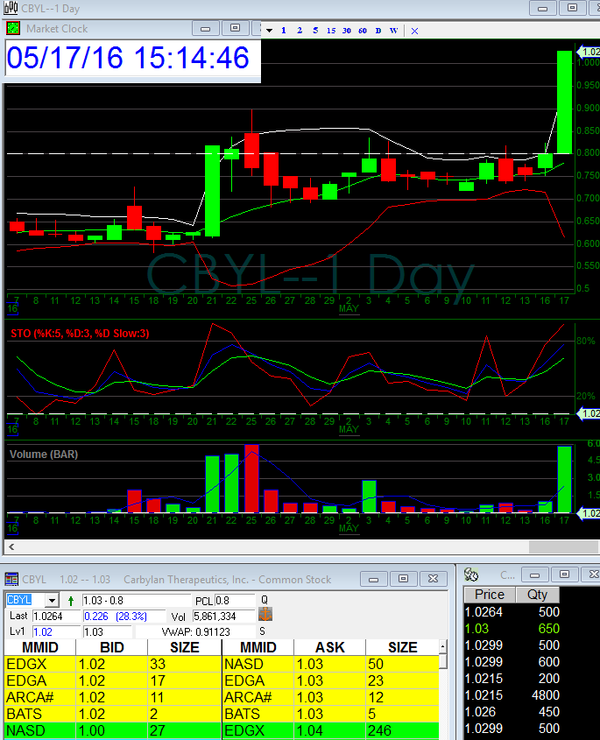Click the tallest red volume bar on the 25th
The width and height of the screenshot is (600, 740).
(x=252, y=479)
